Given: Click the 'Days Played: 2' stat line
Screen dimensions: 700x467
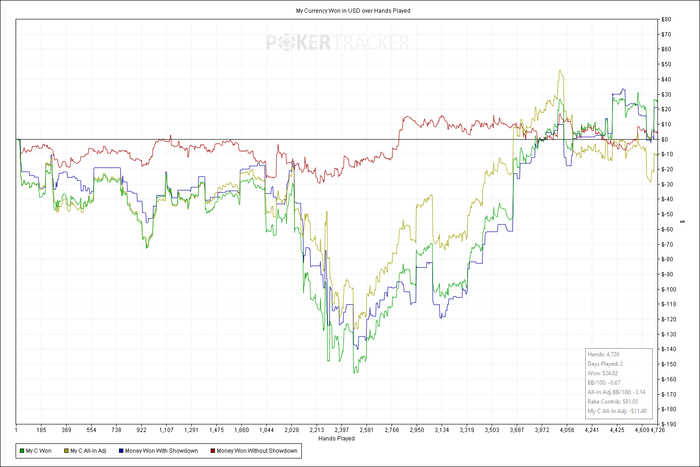Looking at the screenshot, I should point(605,363).
